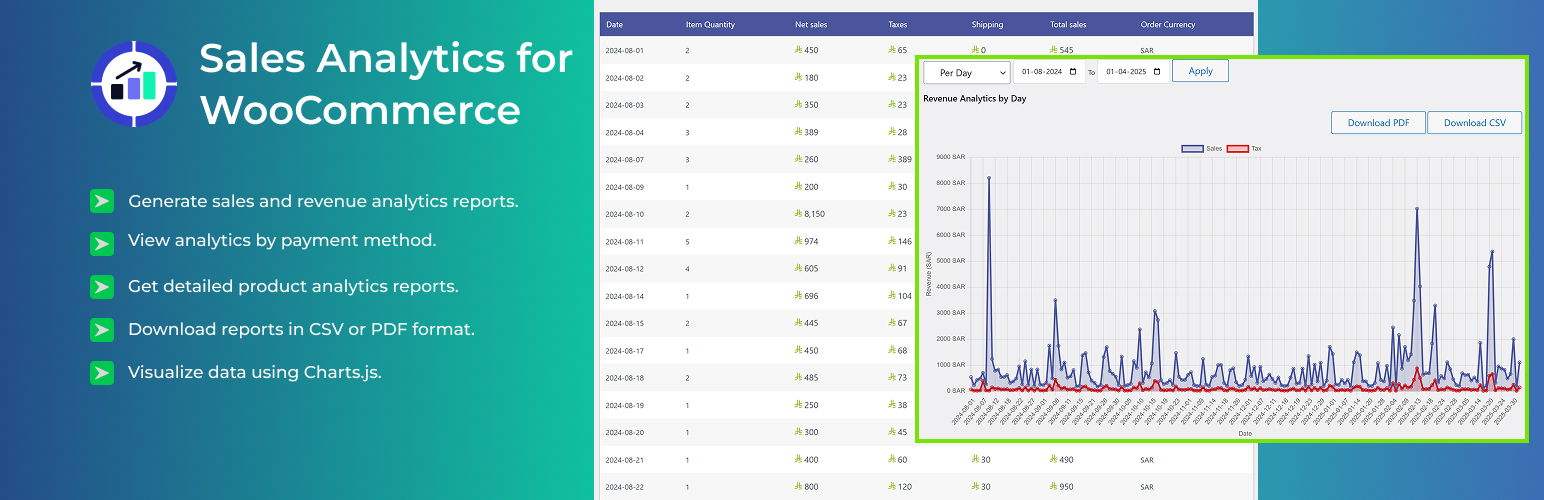Viewport: 1544px width, 500px height.
Task: Click the start date field showing 01-08-2024
Action: [x=1049, y=72]
